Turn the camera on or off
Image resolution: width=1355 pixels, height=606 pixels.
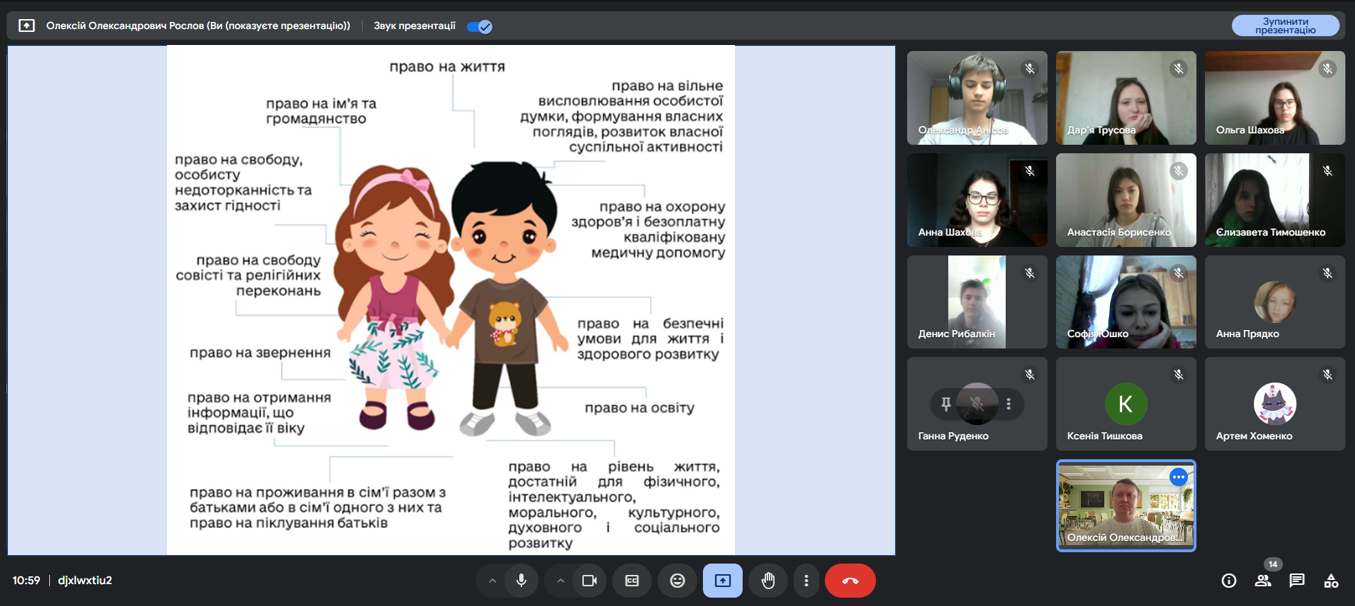click(589, 581)
